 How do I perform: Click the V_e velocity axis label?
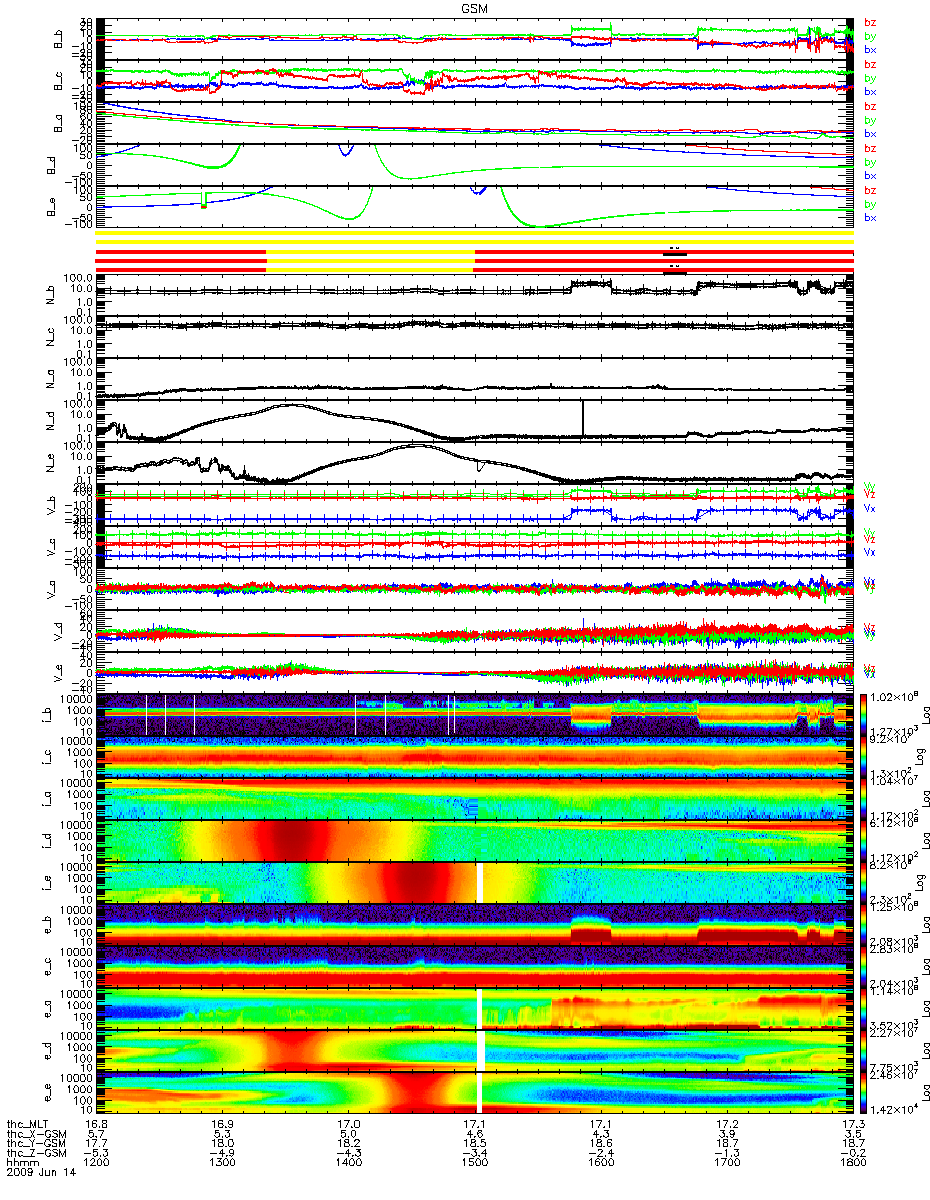58,671
